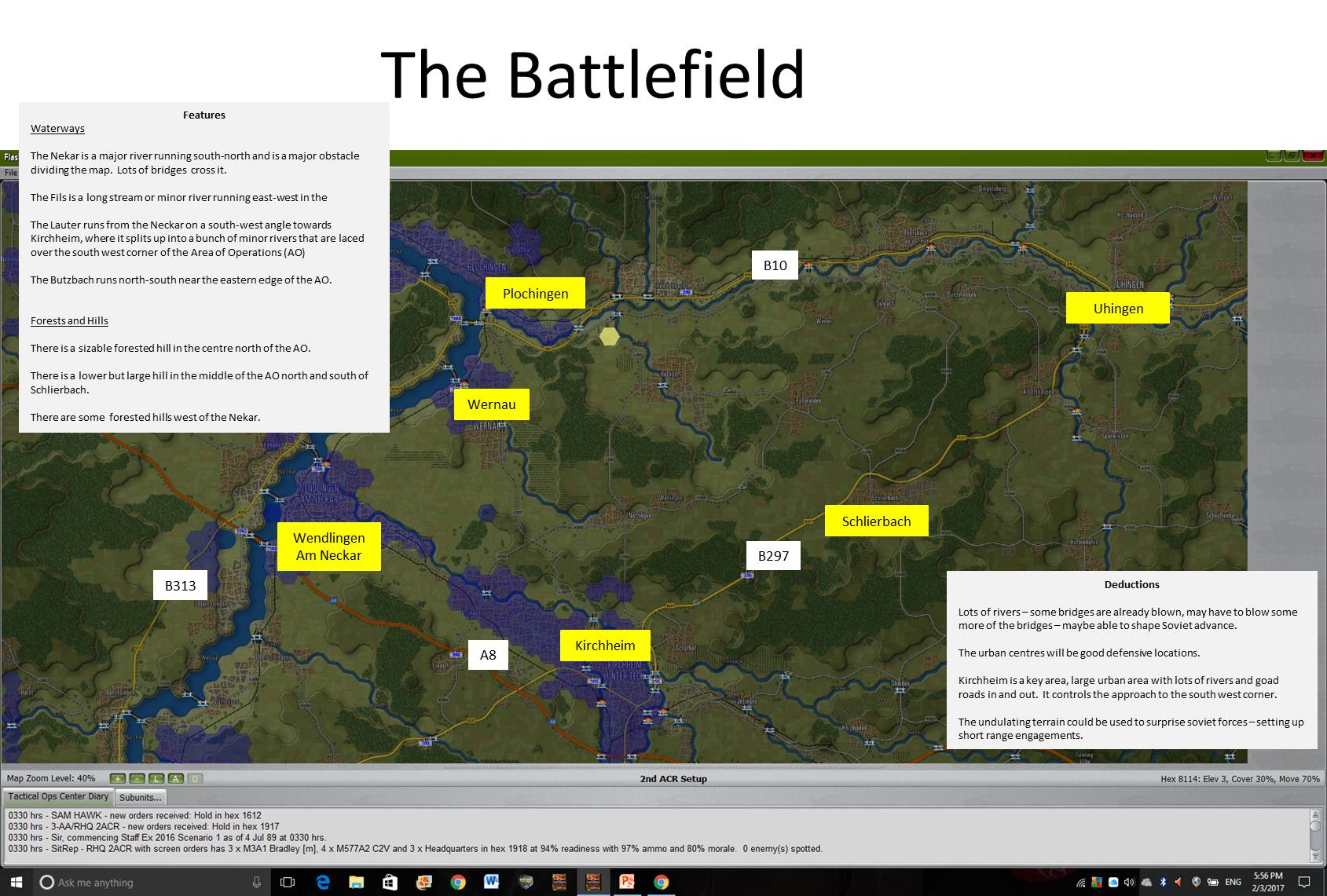Launch Microsoft Edge from the taskbar

pos(322,882)
